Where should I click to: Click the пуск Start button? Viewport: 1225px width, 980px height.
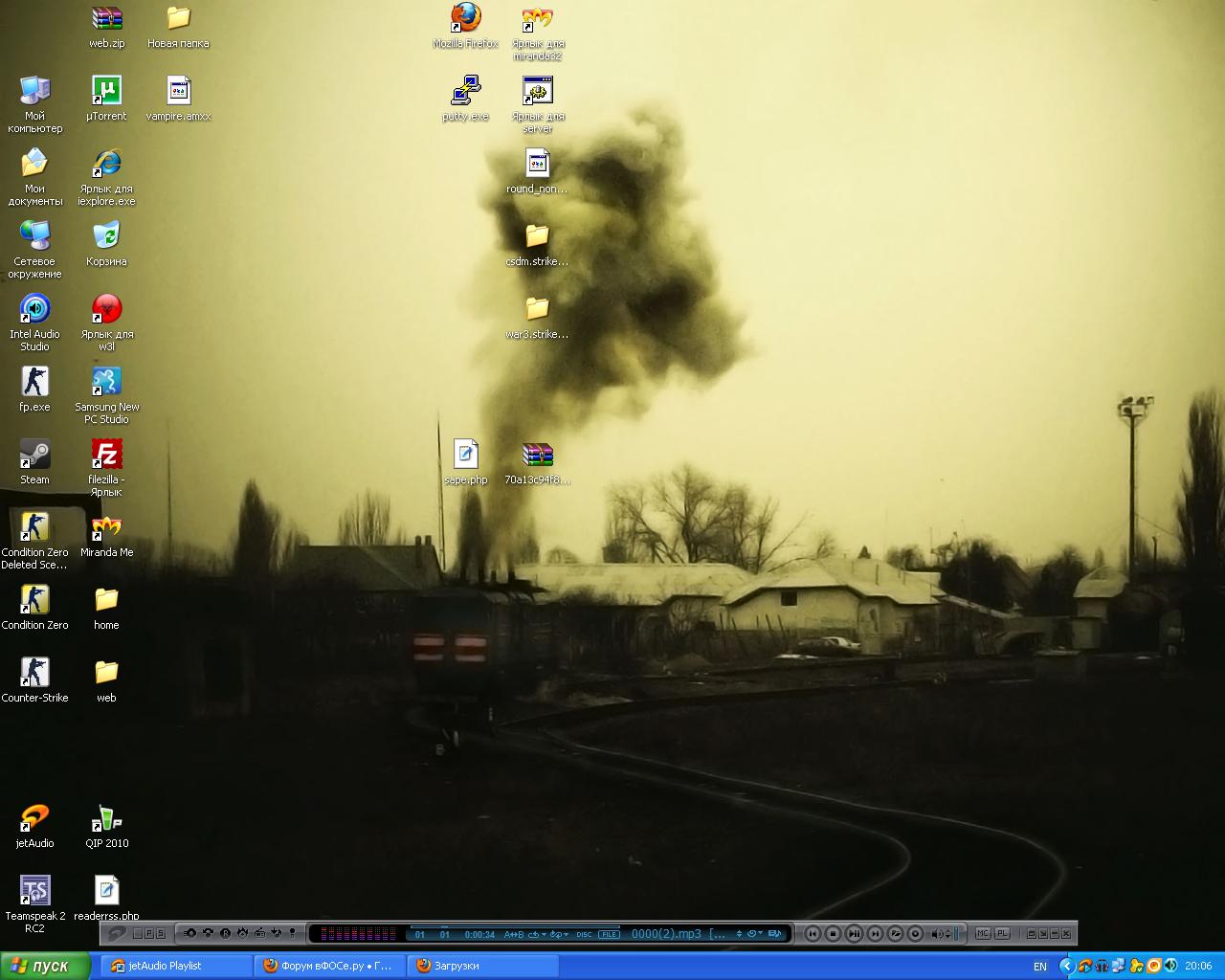[x=40, y=967]
